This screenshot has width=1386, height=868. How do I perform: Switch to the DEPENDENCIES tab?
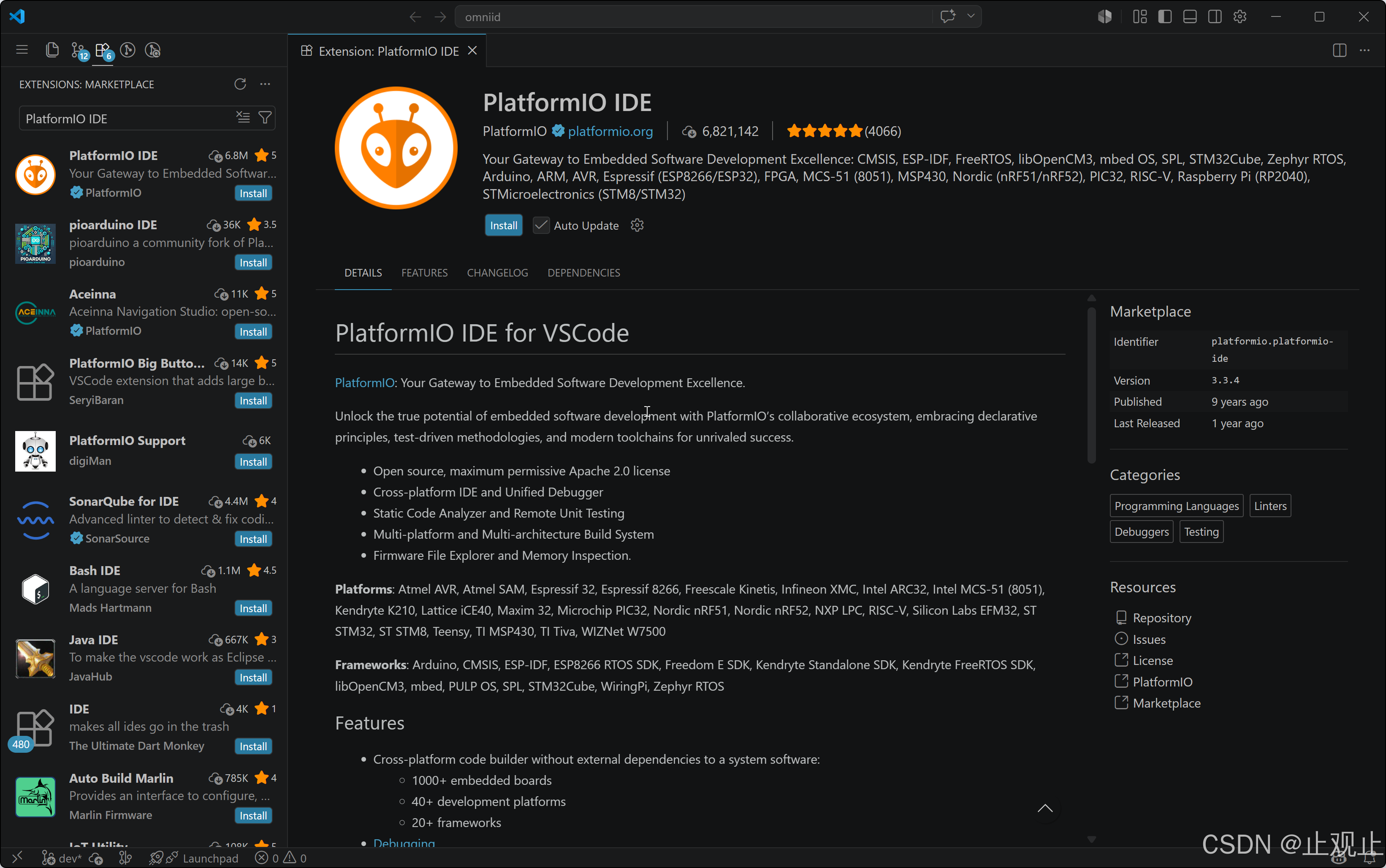point(584,273)
